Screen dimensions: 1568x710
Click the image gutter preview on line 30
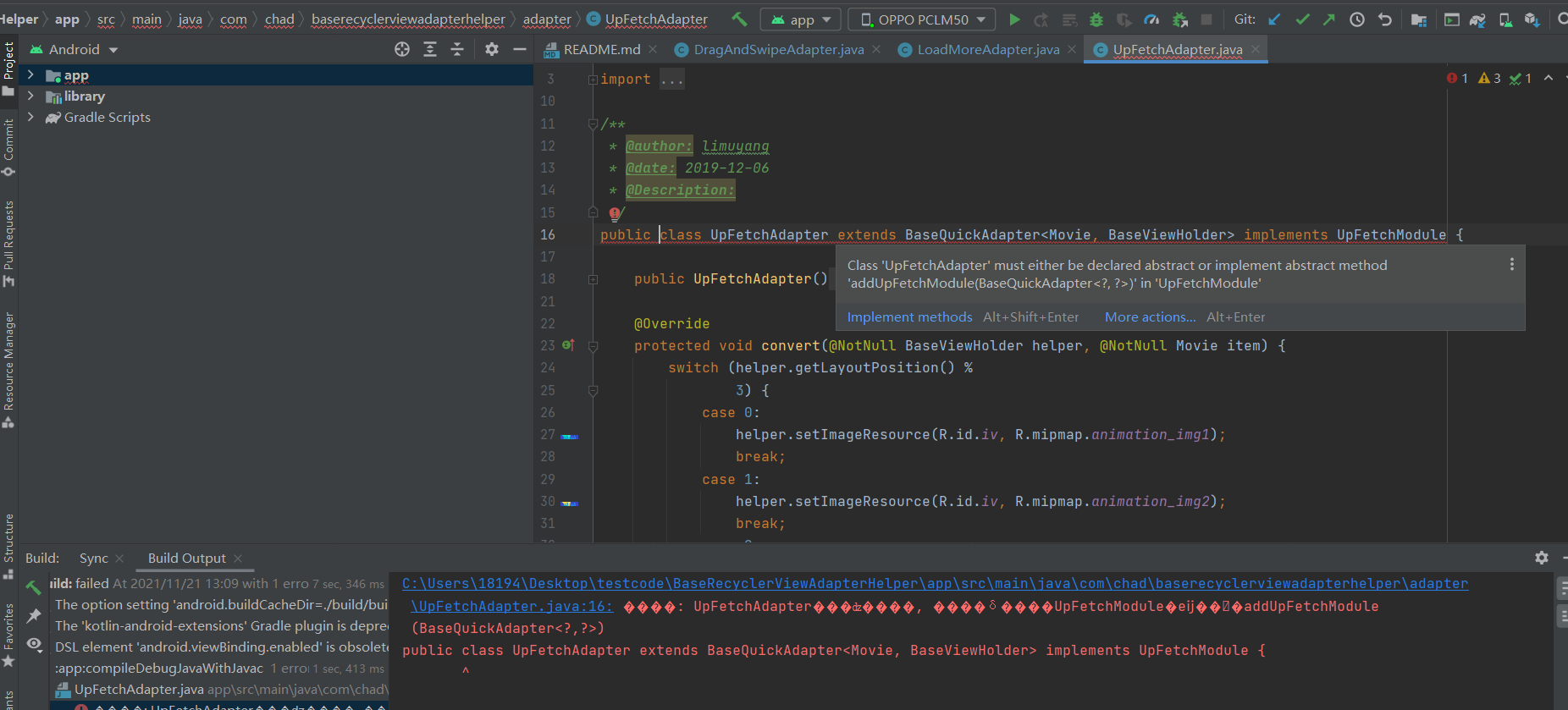pyautogui.click(x=570, y=504)
